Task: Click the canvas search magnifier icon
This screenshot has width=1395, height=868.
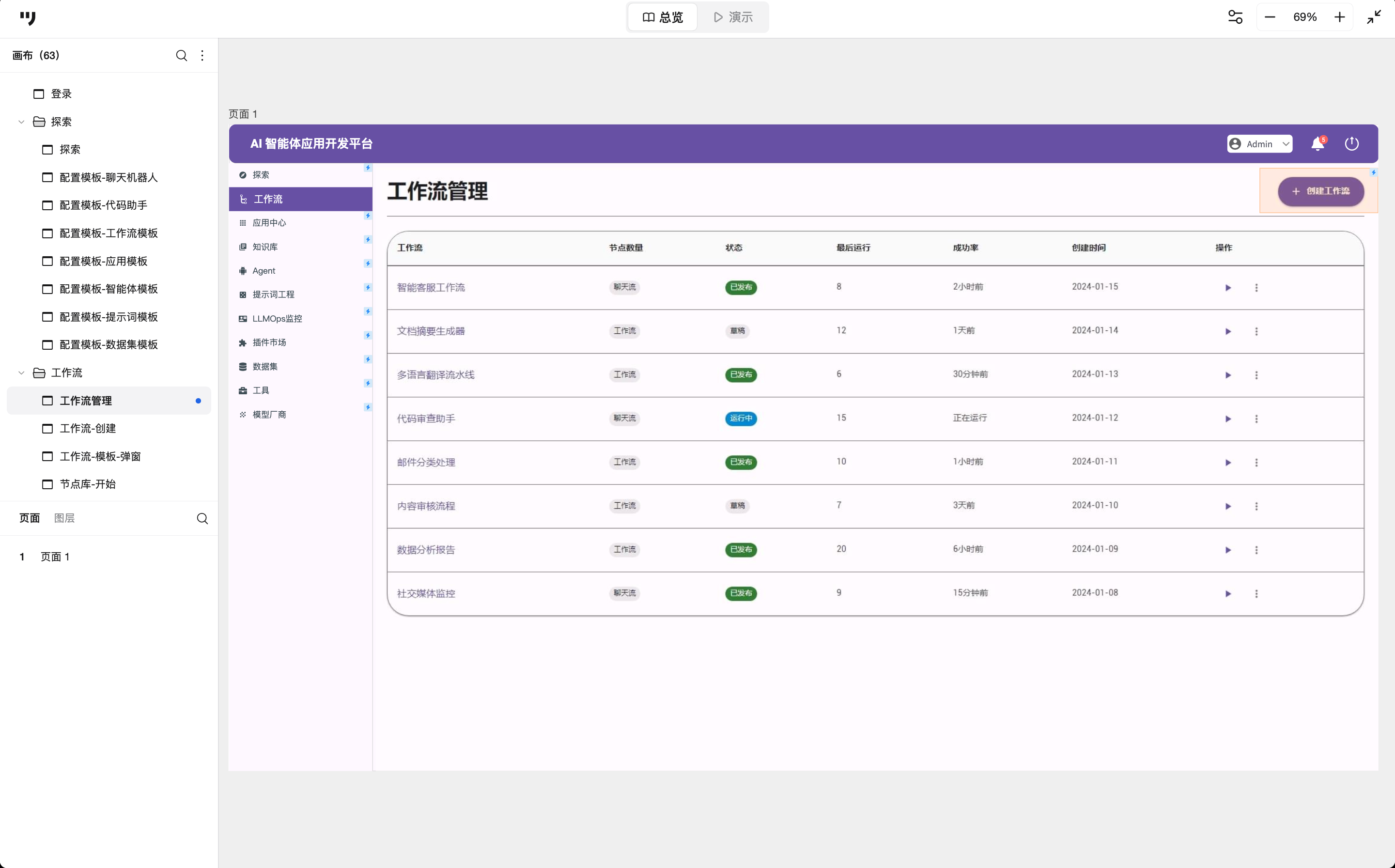Action: tap(182, 56)
